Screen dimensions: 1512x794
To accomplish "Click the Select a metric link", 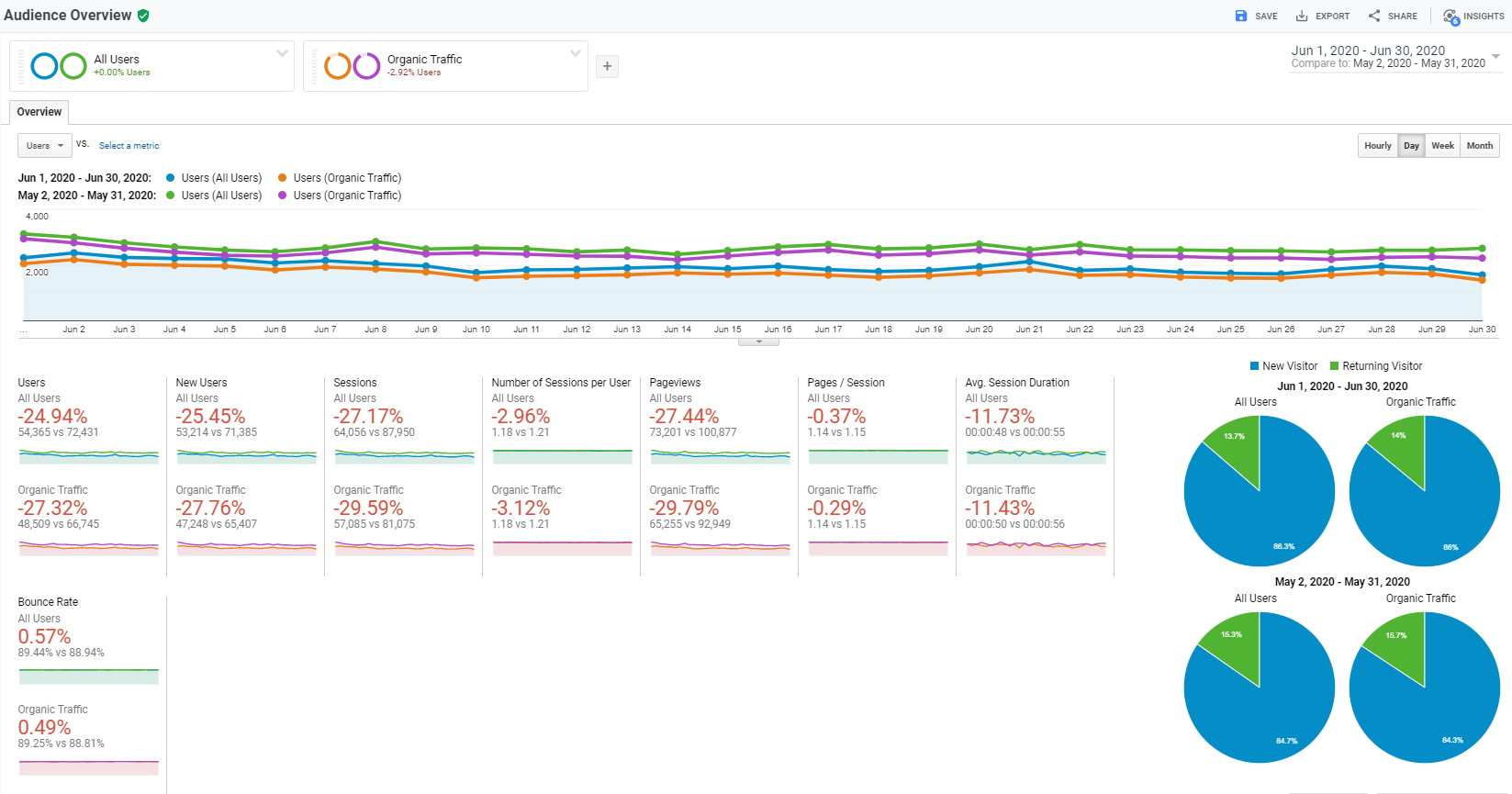I will tap(129, 146).
